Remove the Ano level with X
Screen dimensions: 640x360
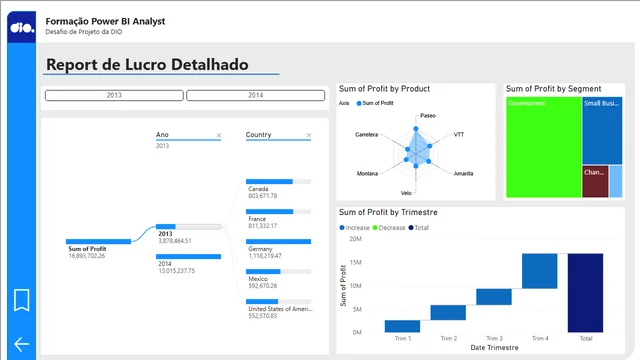point(219,135)
